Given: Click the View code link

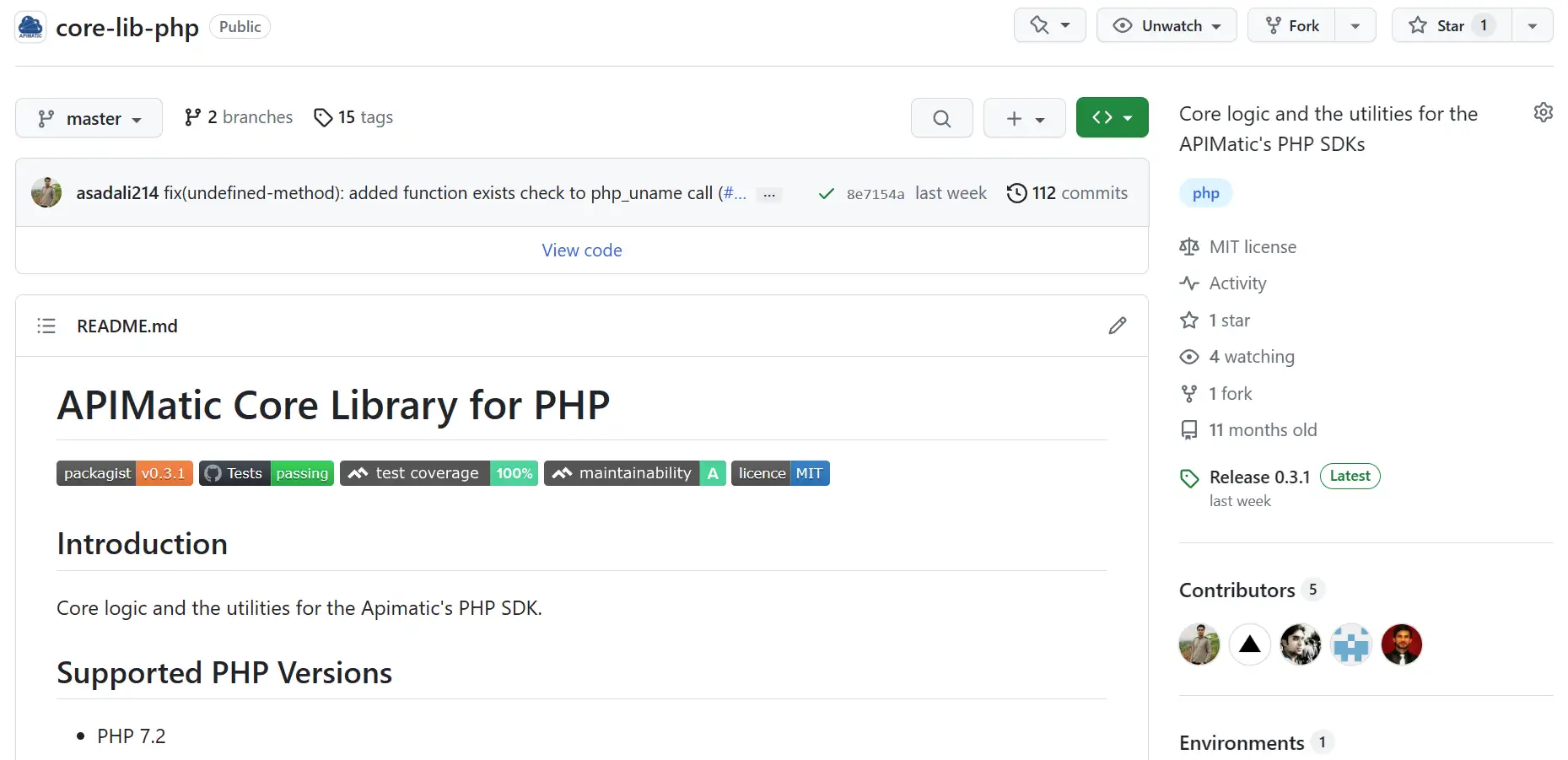Looking at the screenshot, I should [x=582, y=251].
